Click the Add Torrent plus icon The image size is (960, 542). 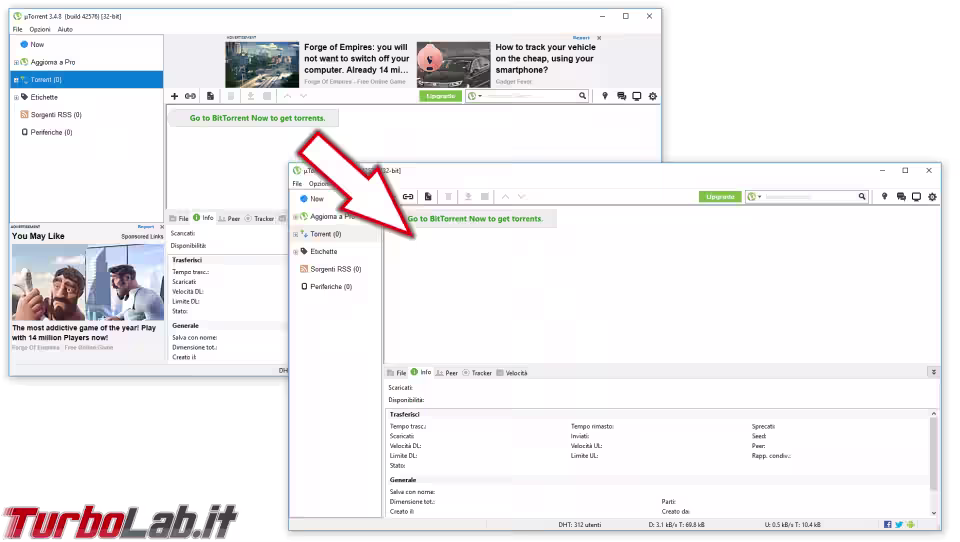coord(174,96)
